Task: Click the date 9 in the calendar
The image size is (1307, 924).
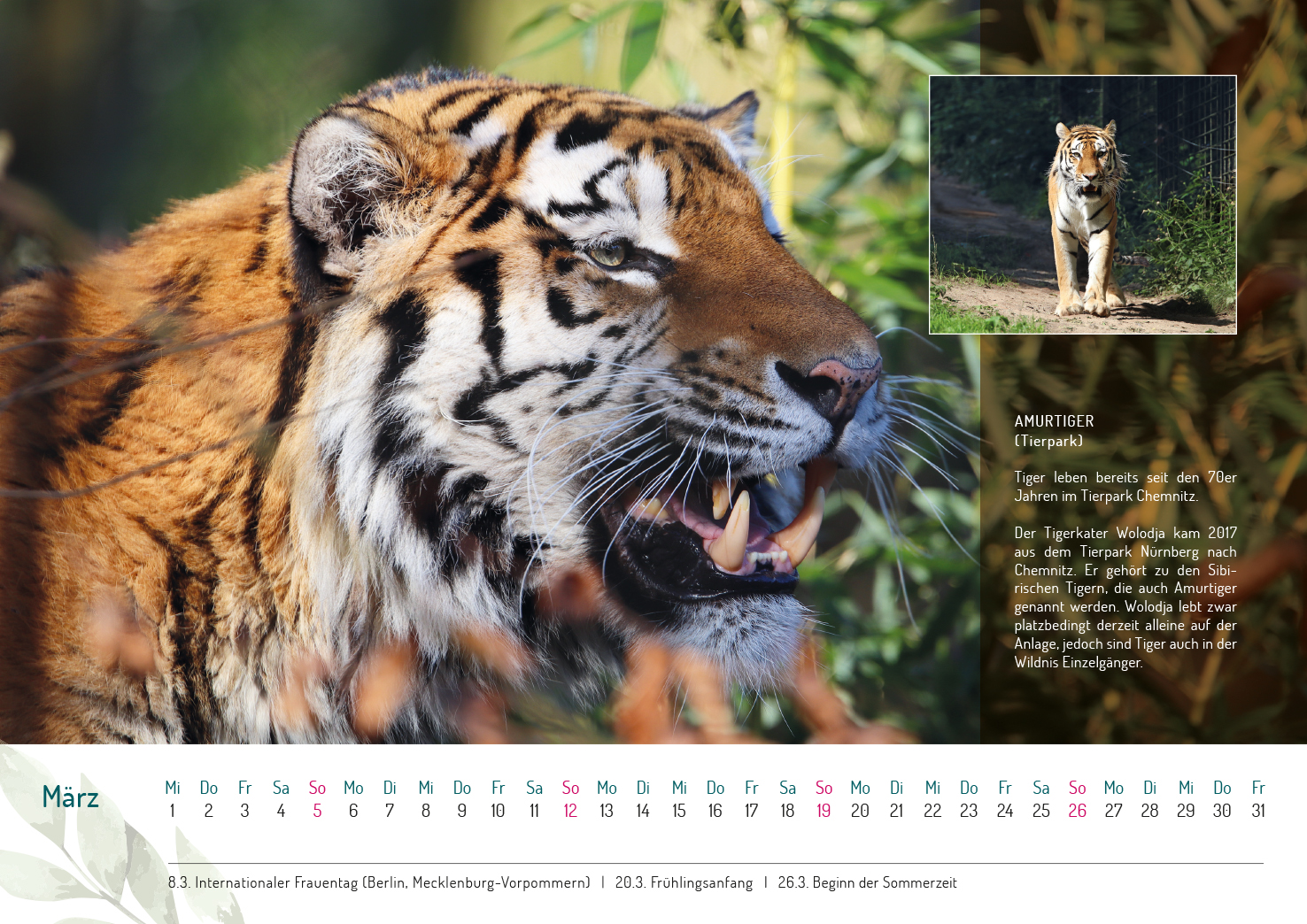Action: [x=461, y=811]
